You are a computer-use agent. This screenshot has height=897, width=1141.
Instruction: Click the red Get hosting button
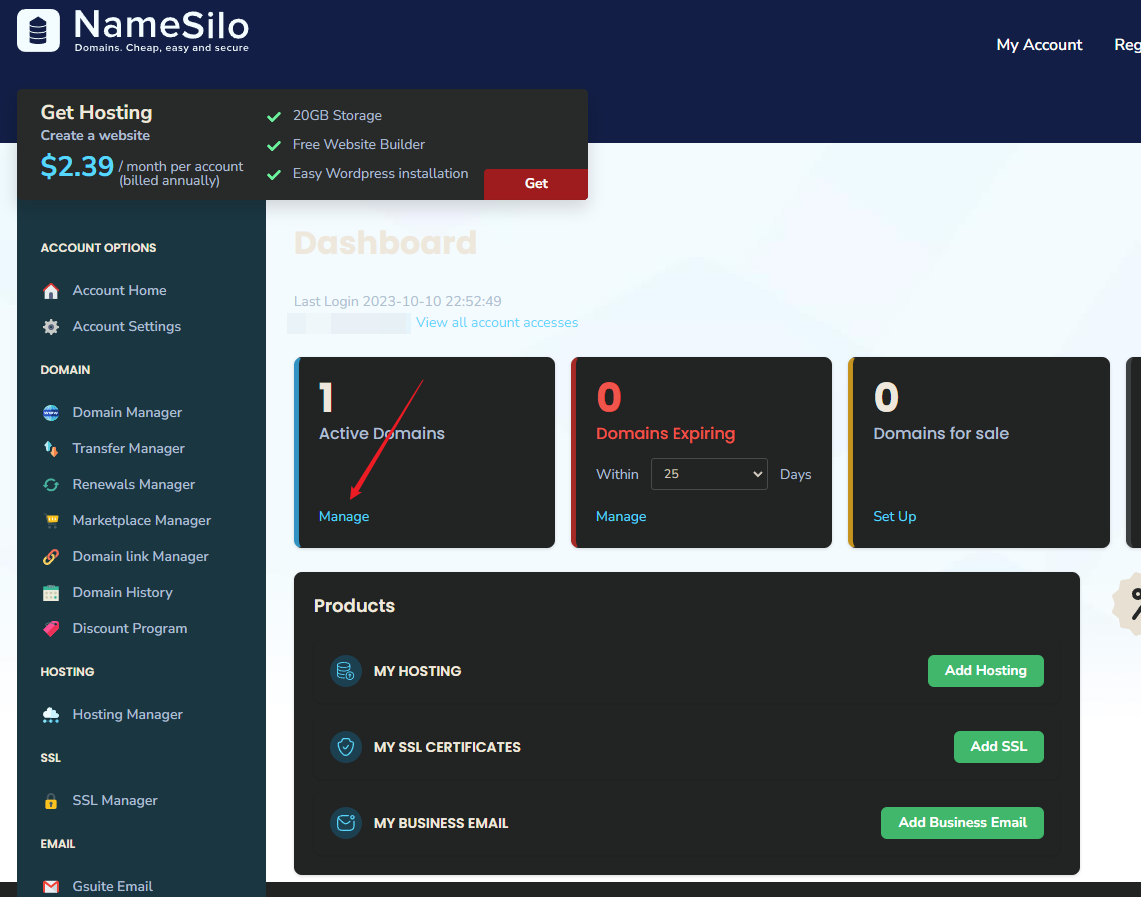click(536, 183)
